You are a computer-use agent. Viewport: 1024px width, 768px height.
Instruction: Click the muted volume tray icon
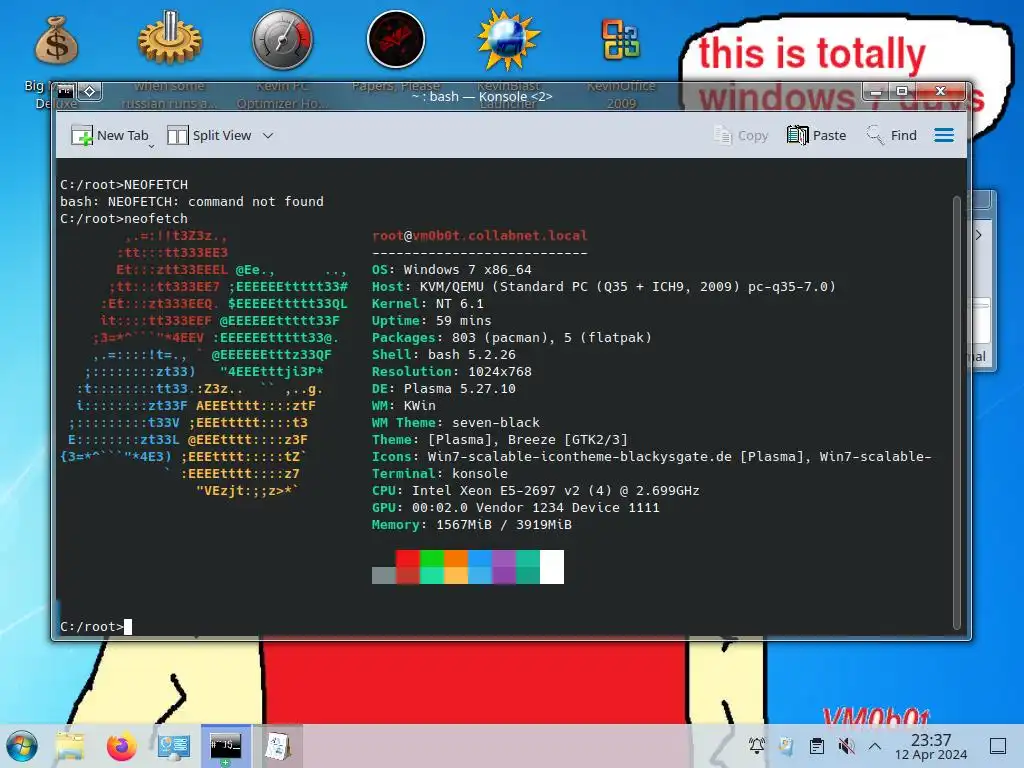846,746
